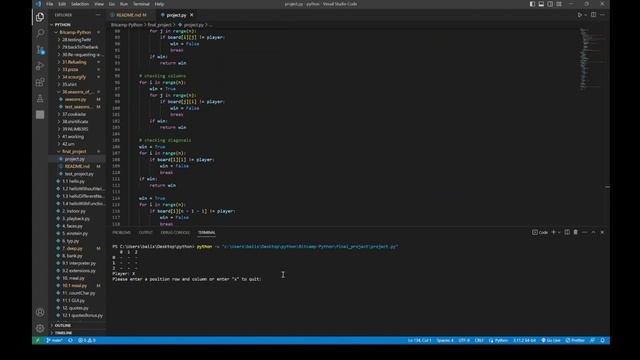
Task: Change indentation via Spaces: 4
Action: tap(445, 340)
